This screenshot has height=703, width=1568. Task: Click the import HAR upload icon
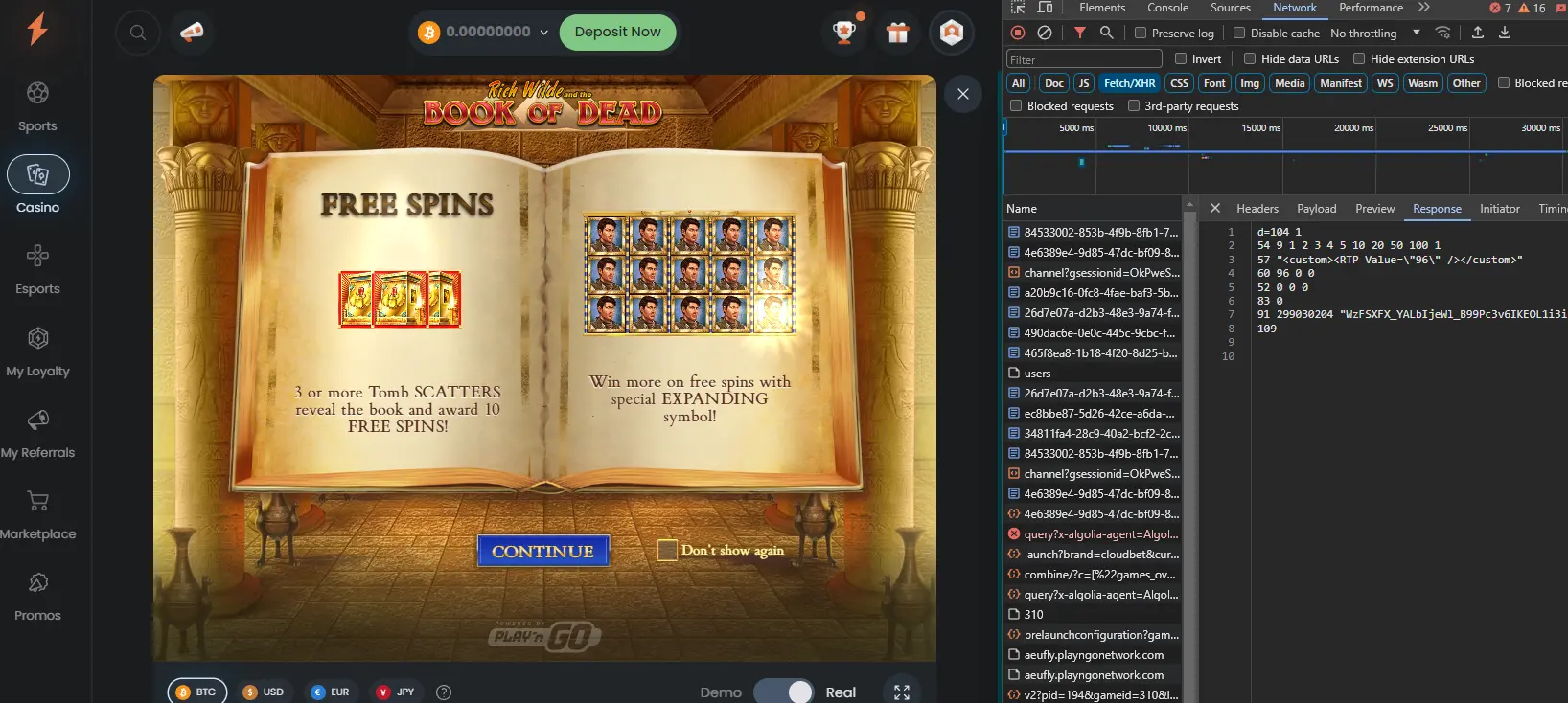(1478, 33)
